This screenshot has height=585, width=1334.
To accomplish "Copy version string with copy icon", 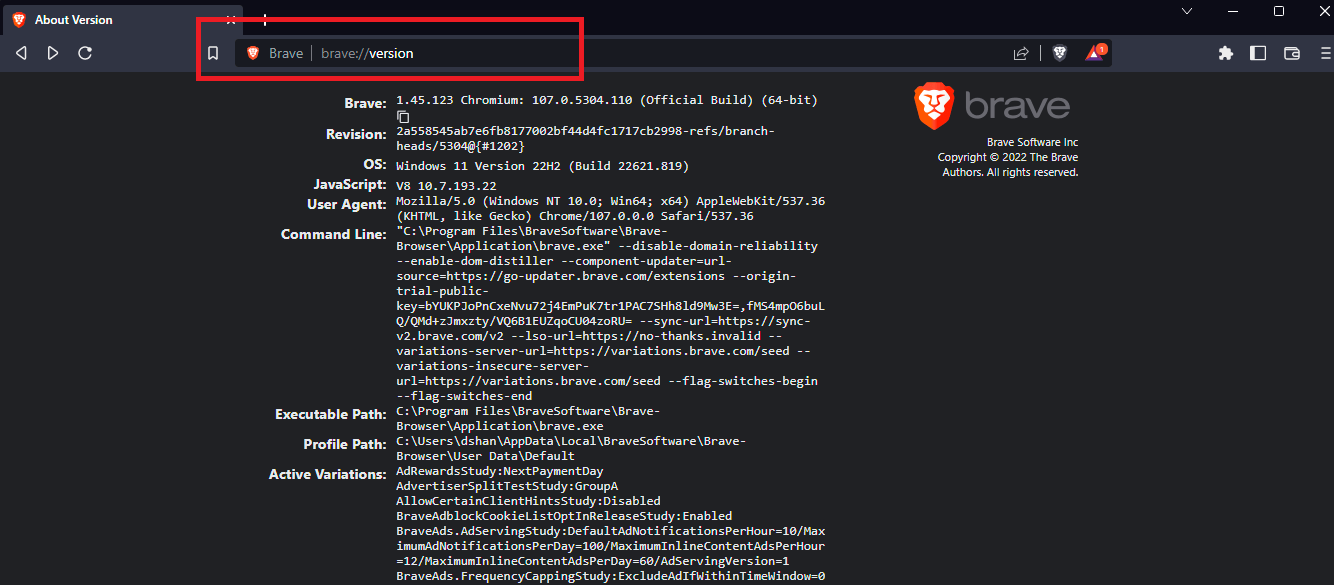I will pyautogui.click(x=403, y=117).
